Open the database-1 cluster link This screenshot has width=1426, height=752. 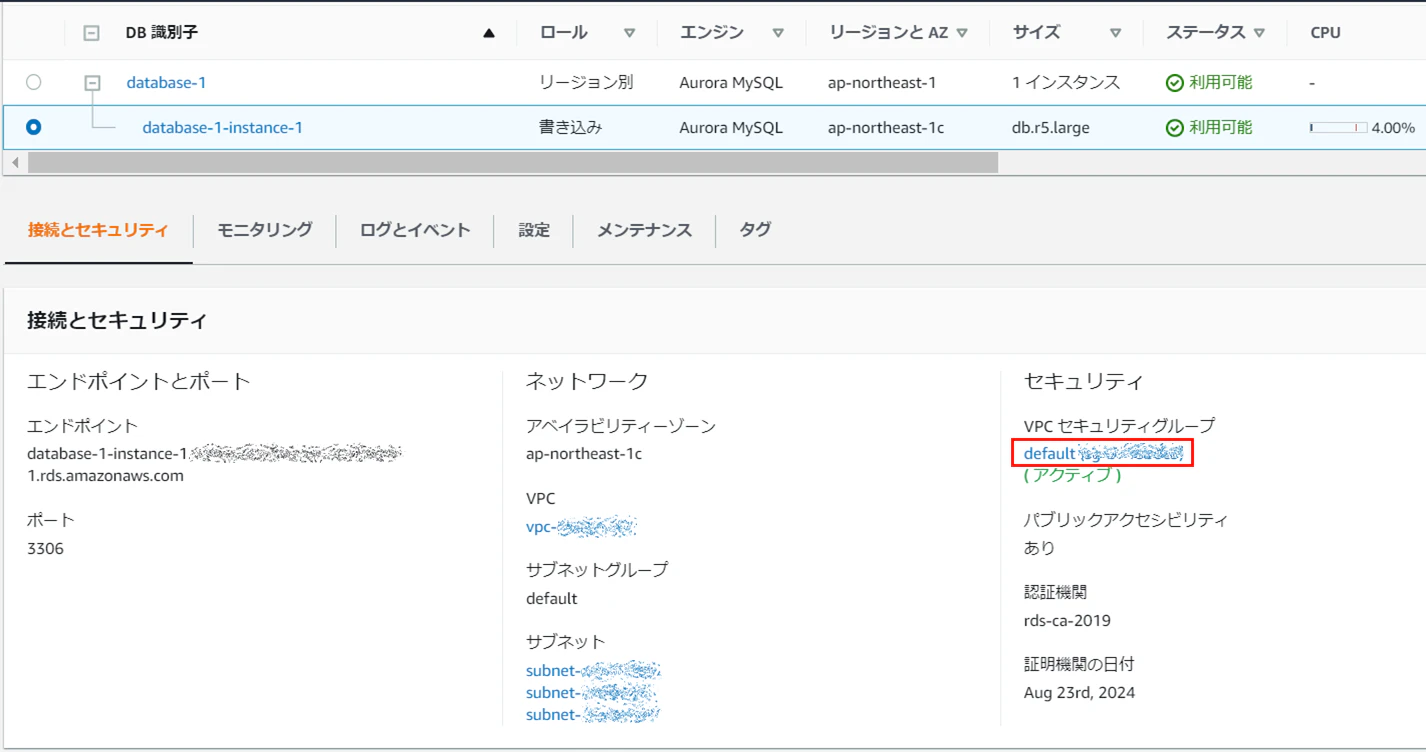point(166,82)
